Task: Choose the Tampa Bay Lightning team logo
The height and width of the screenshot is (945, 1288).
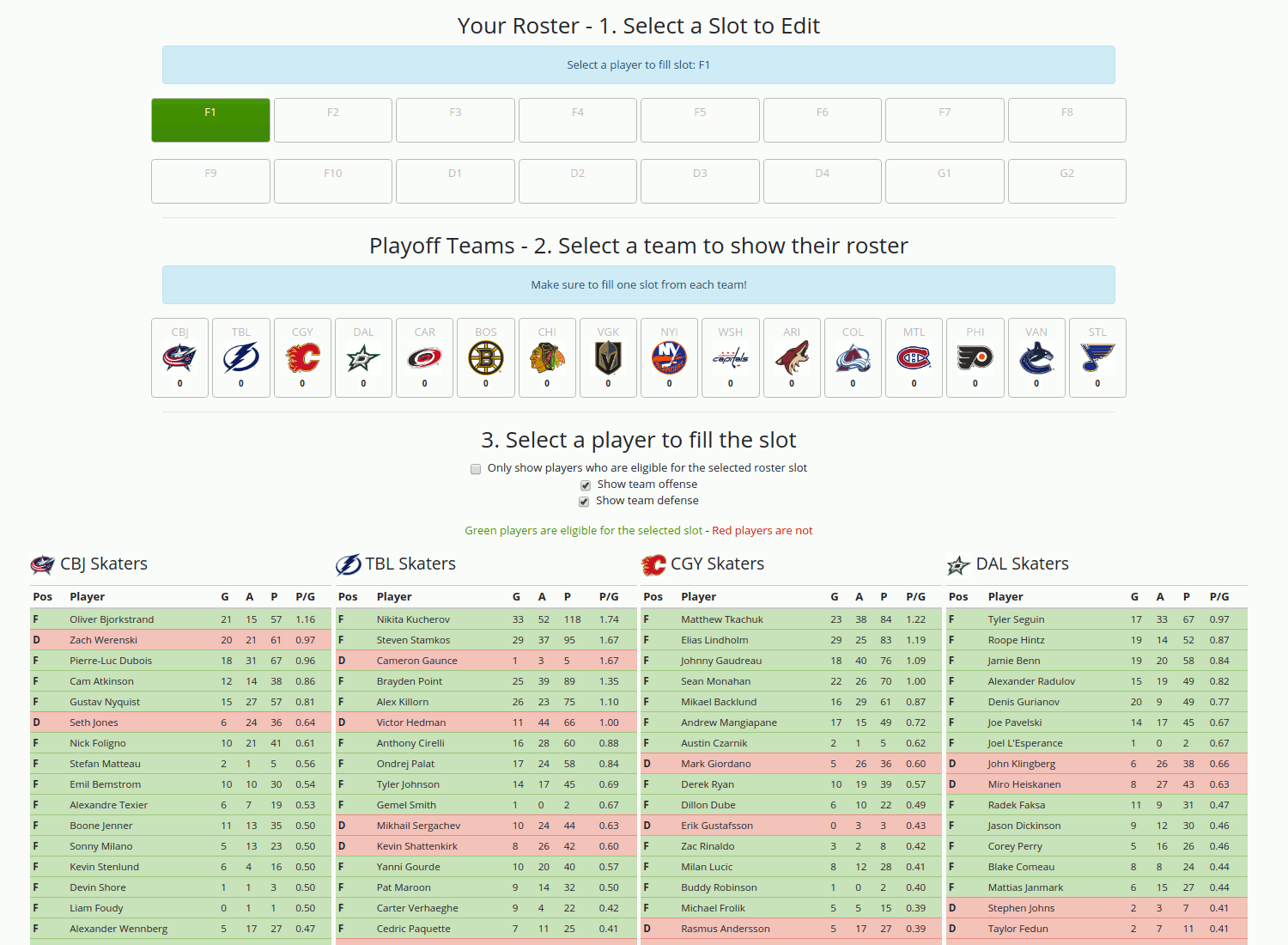Action: (241, 357)
